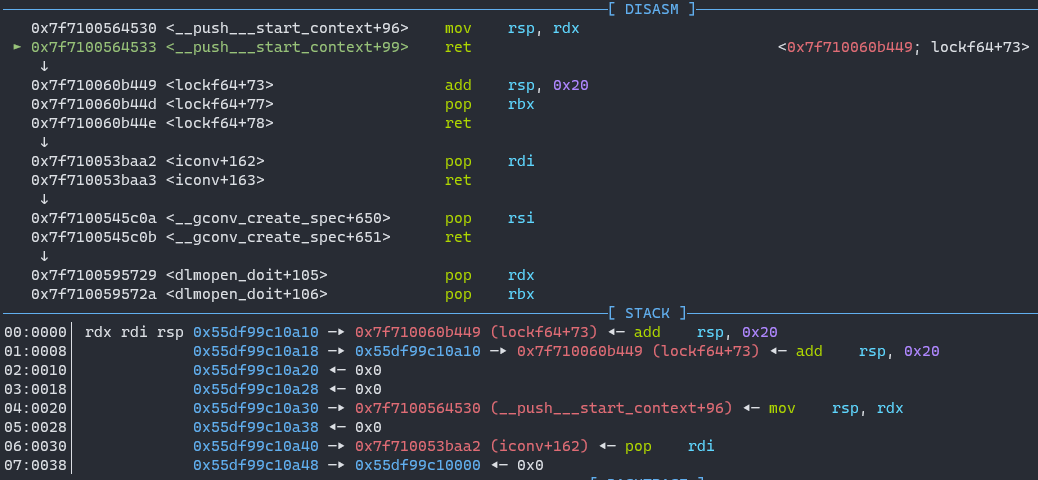The image size is (1038, 480).
Task: Click the down arrow beneath lockf64+78 ret
Action: click(44, 142)
